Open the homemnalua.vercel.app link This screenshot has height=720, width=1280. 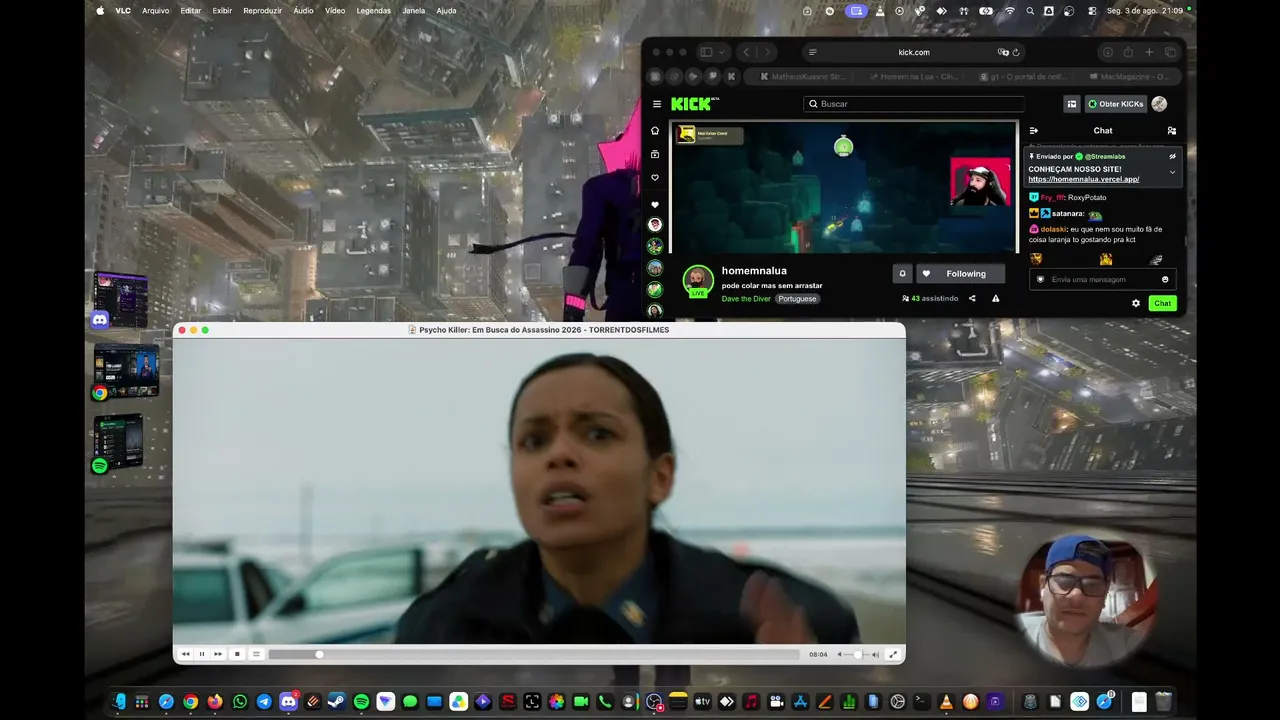coord(1084,179)
